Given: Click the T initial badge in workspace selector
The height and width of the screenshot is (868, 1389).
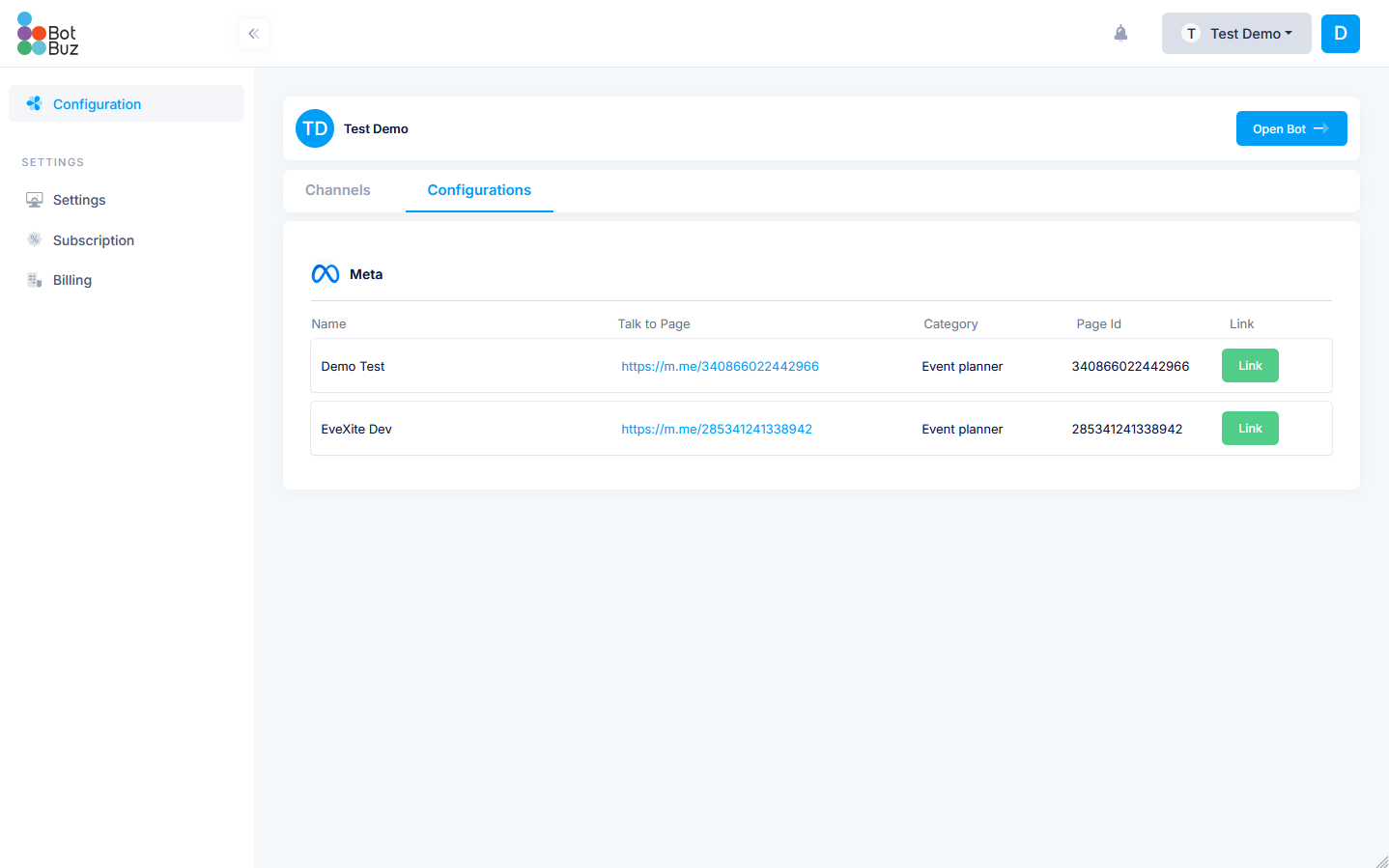Looking at the screenshot, I should click(1191, 34).
